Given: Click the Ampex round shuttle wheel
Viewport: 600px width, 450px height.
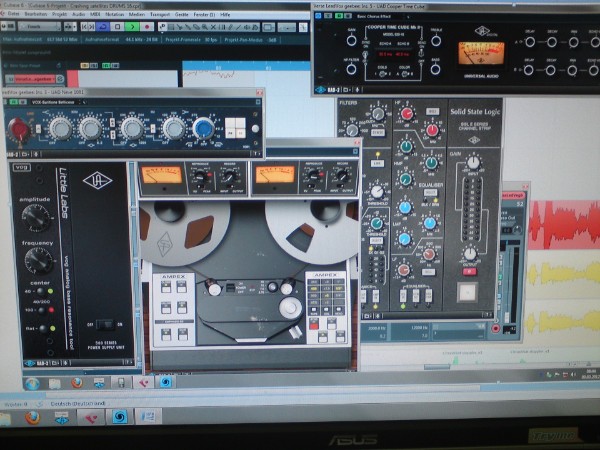Looking at the screenshot, I should pyautogui.click(x=290, y=307).
